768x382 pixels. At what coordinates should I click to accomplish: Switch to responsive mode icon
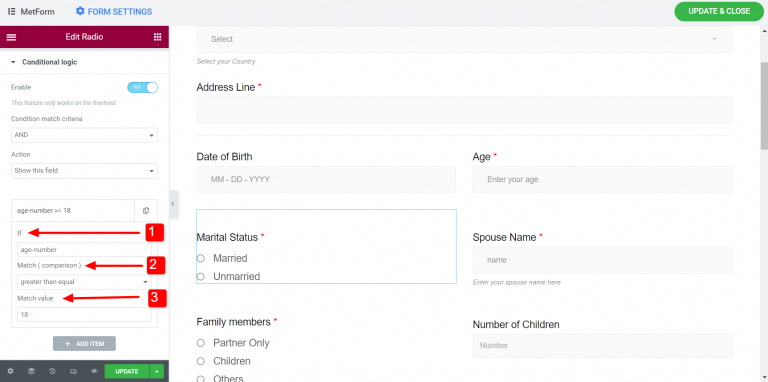coord(73,371)
